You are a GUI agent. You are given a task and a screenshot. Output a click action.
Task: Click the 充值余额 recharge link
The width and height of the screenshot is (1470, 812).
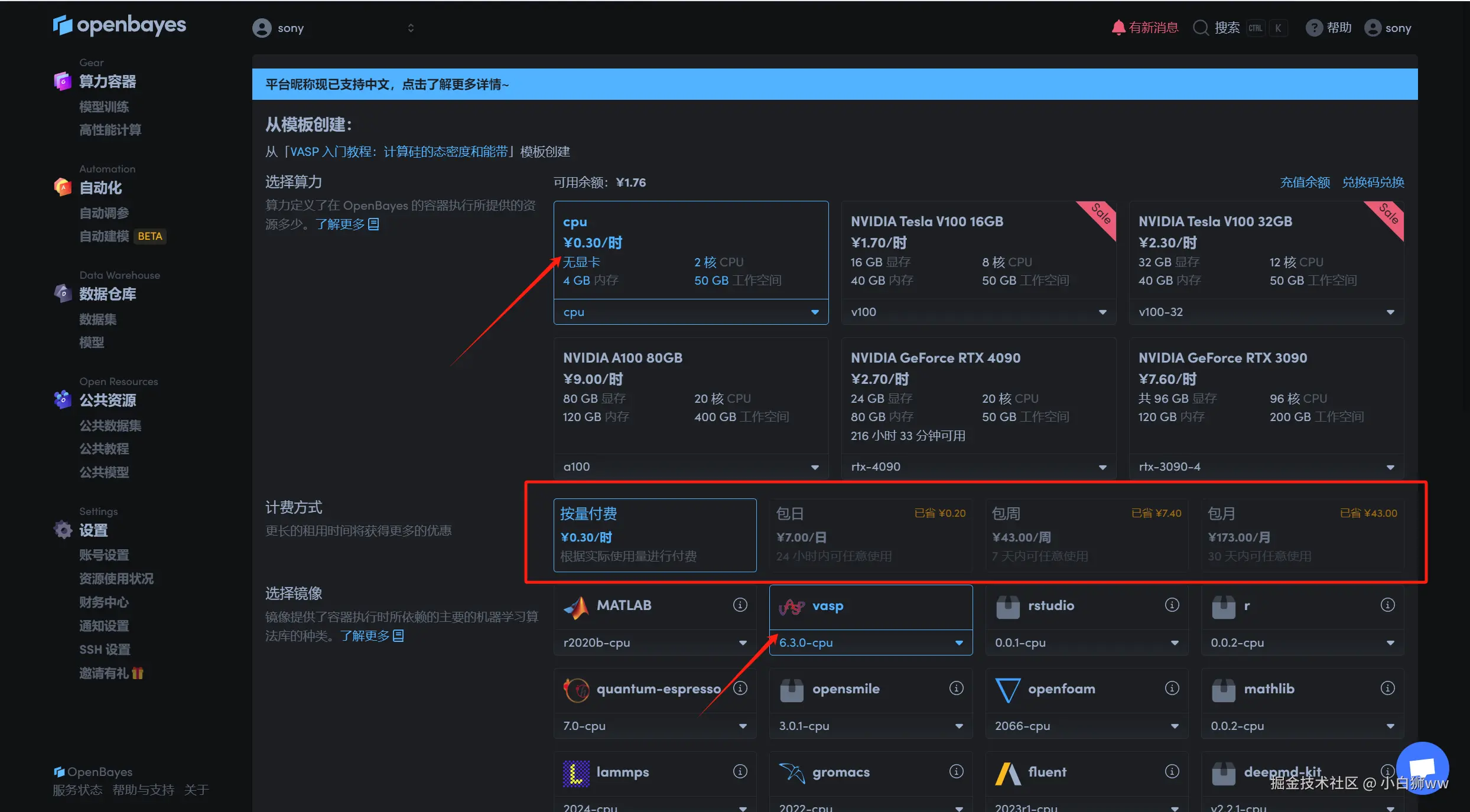click(x=1305, y=182)
